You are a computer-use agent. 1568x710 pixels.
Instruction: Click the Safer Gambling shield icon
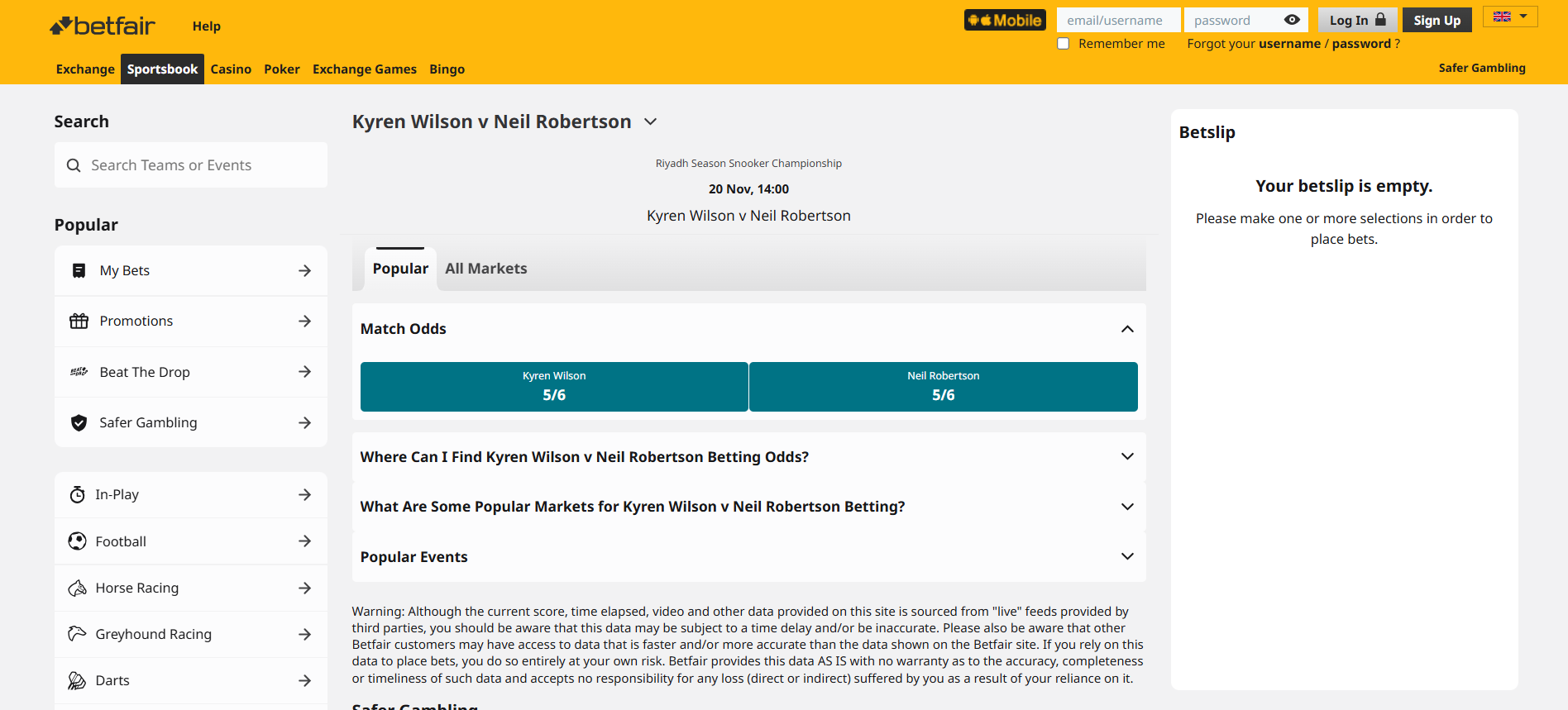pyautogui.click(x=79, y=423)
